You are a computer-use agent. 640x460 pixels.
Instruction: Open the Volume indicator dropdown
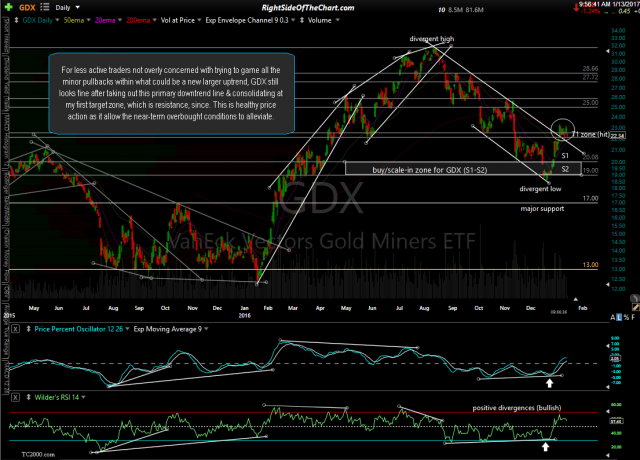pos(337,20)
